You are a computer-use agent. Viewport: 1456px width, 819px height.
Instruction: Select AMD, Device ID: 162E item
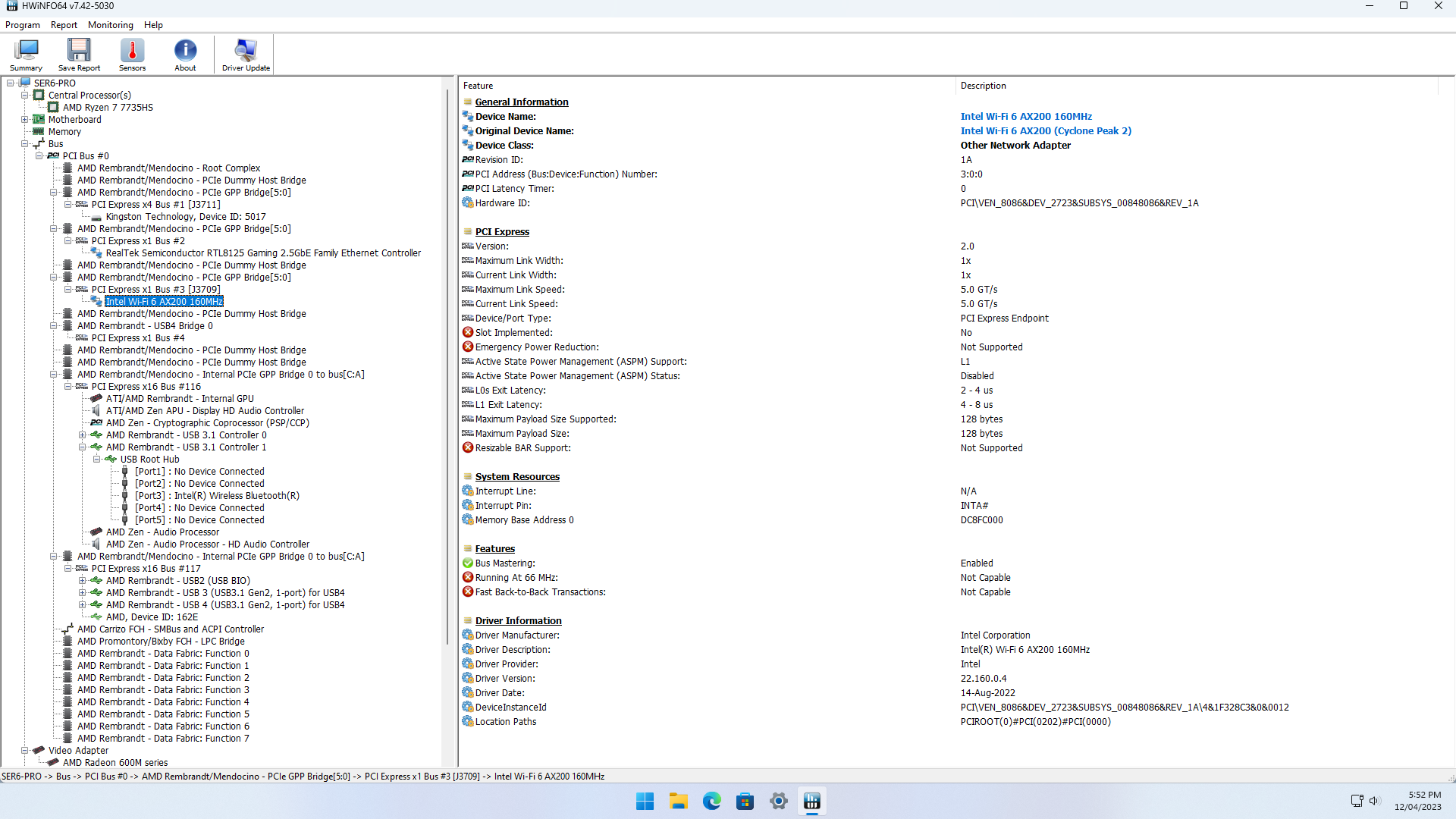[152, 617]
